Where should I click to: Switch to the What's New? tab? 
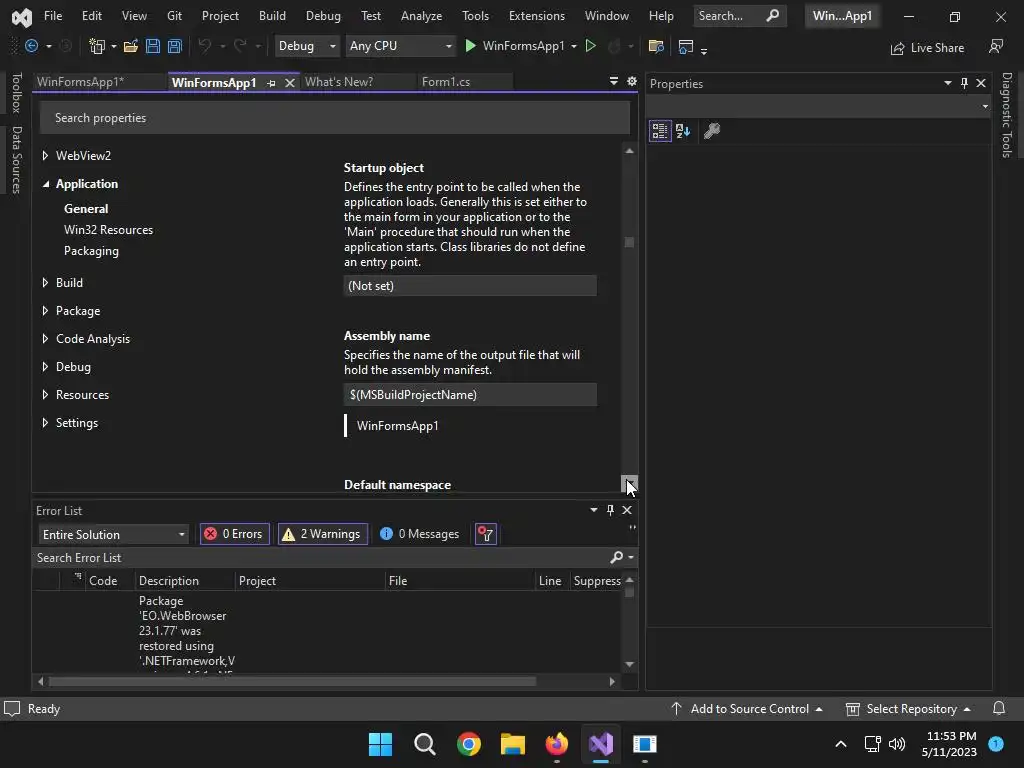[339, 82]
